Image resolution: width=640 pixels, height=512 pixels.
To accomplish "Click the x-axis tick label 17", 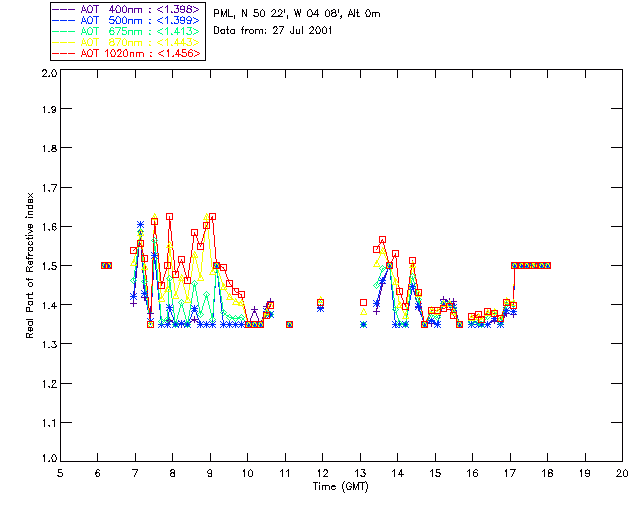I will (x=510, y=473).
